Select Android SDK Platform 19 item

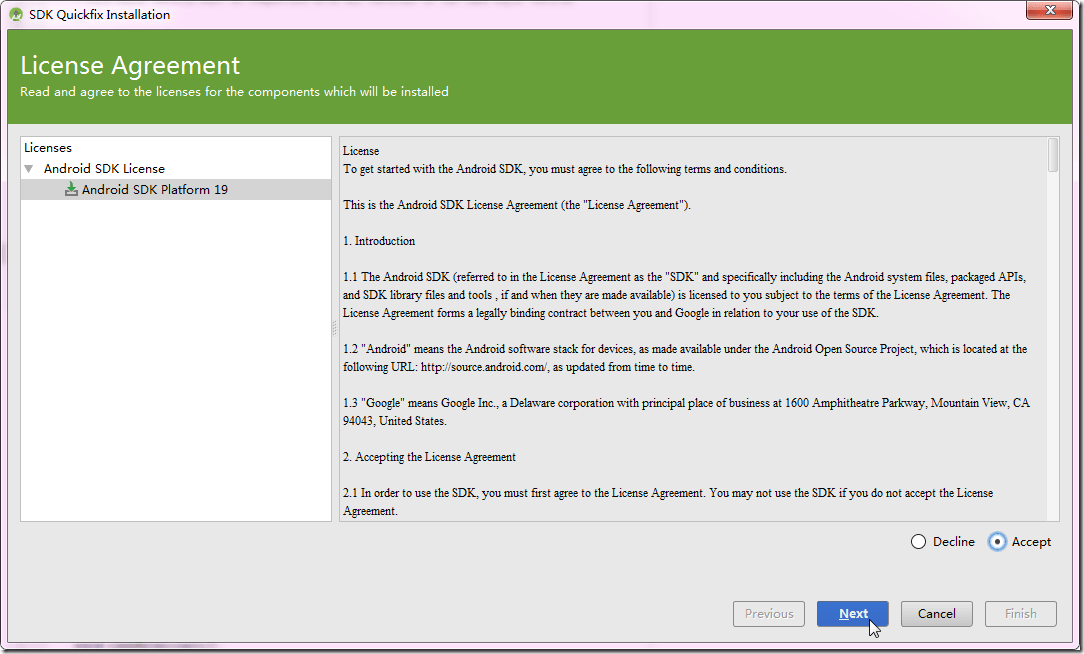(176, 189)
